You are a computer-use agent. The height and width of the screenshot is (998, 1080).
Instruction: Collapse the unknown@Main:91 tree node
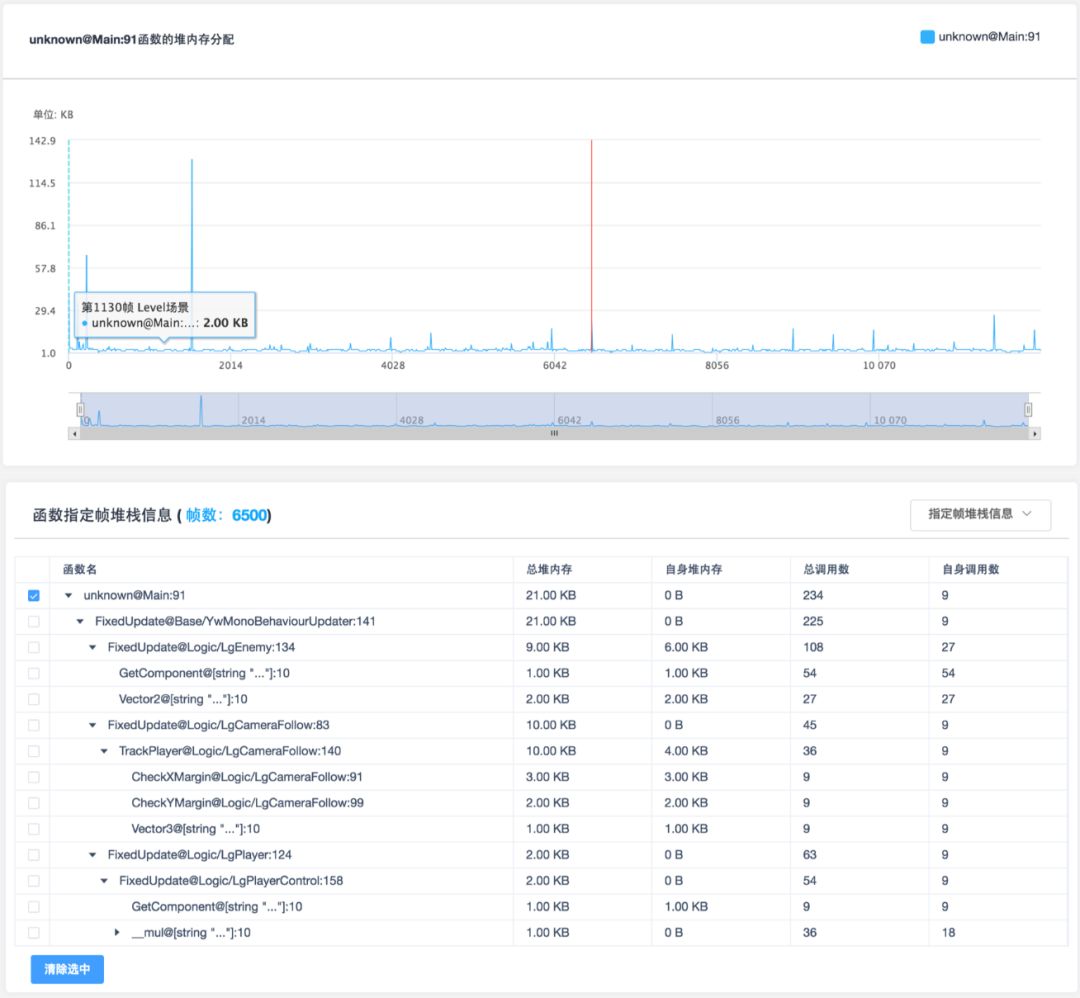click(x=68, y=596)
